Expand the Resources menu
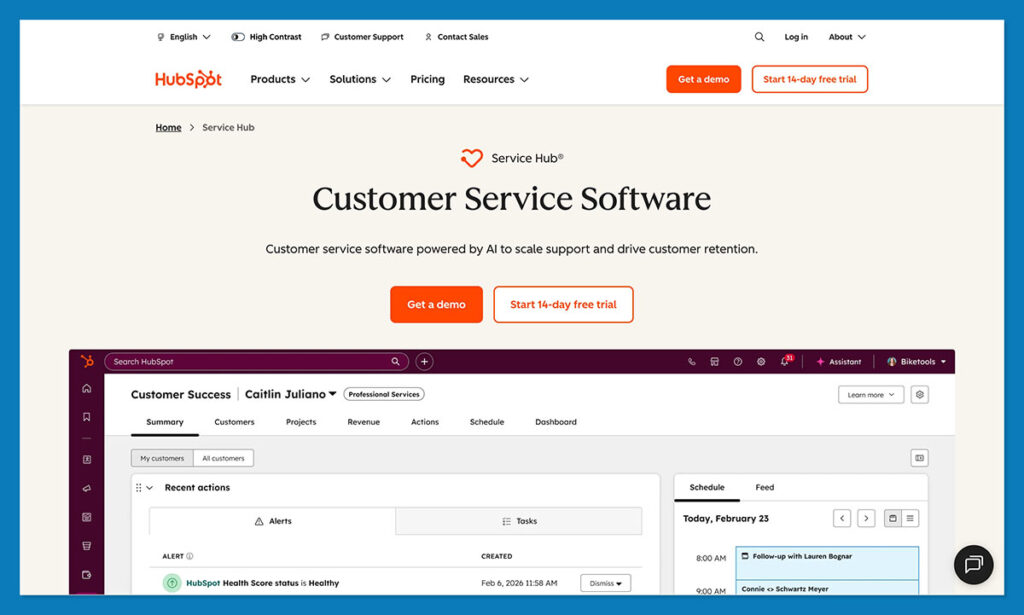This screenshot has width=1024, height=615. coord(496,79)
